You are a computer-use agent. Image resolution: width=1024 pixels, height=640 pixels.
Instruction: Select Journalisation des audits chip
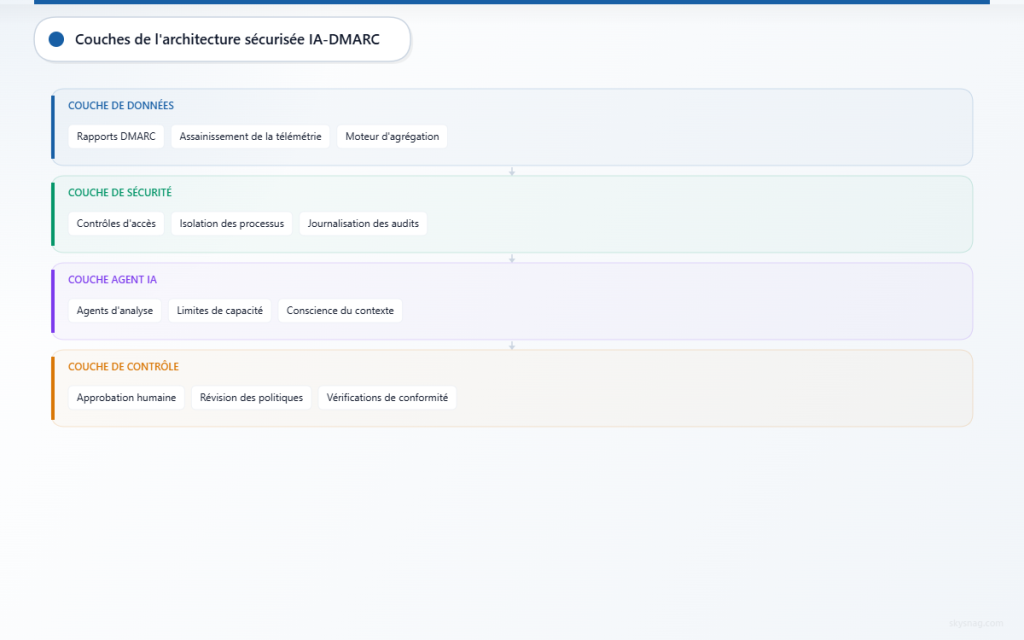click(363, 223)
